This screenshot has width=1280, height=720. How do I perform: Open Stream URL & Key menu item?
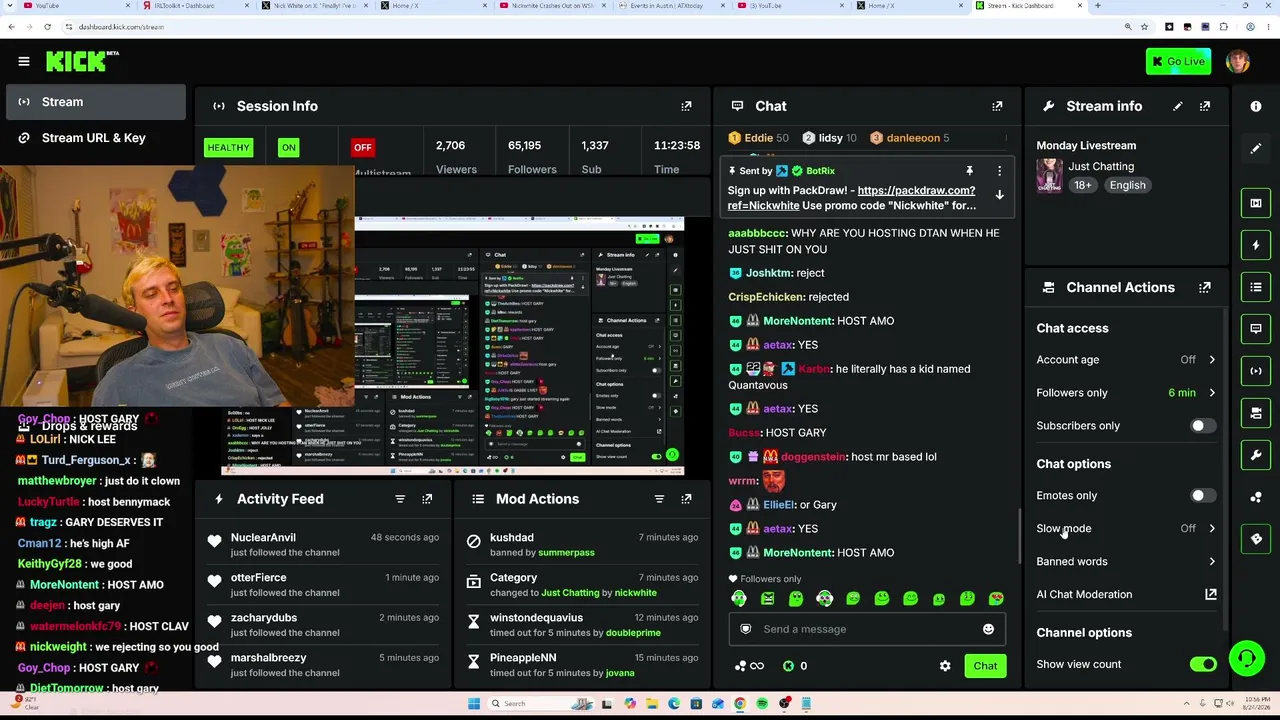pyautogui.click(x=96, y=138)
